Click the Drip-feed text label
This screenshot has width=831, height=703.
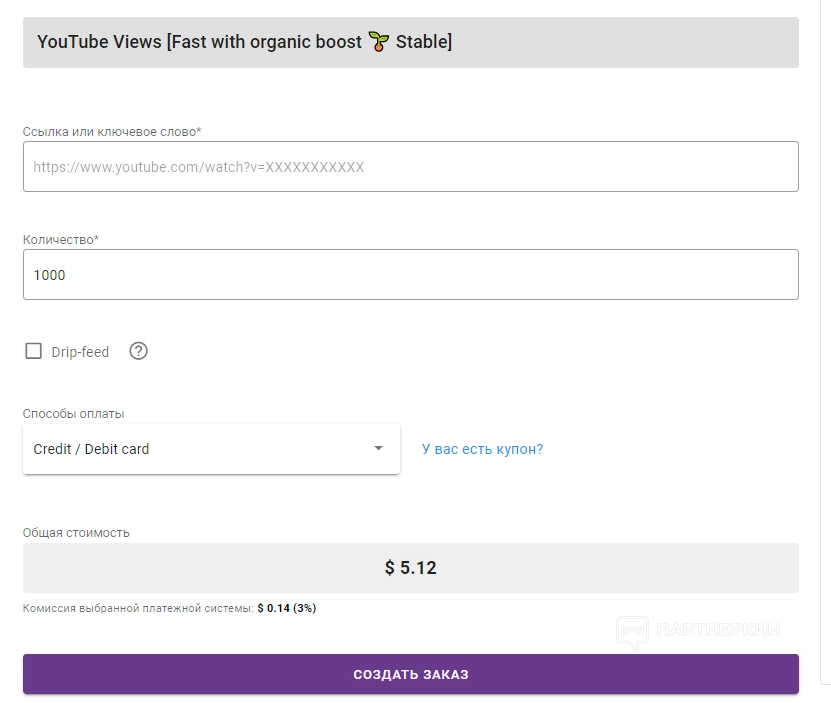click(80, 352)
